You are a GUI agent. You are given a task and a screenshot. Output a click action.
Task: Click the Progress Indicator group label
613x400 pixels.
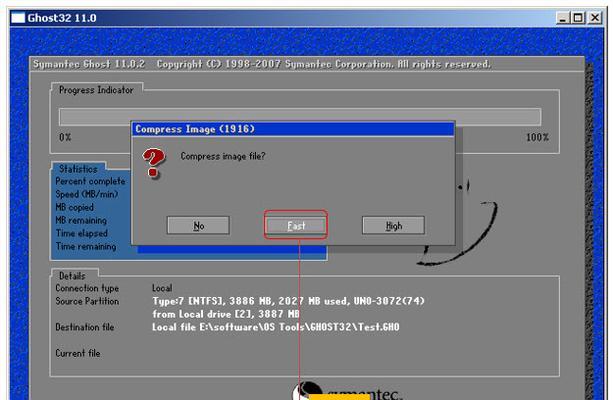[96, 90]
